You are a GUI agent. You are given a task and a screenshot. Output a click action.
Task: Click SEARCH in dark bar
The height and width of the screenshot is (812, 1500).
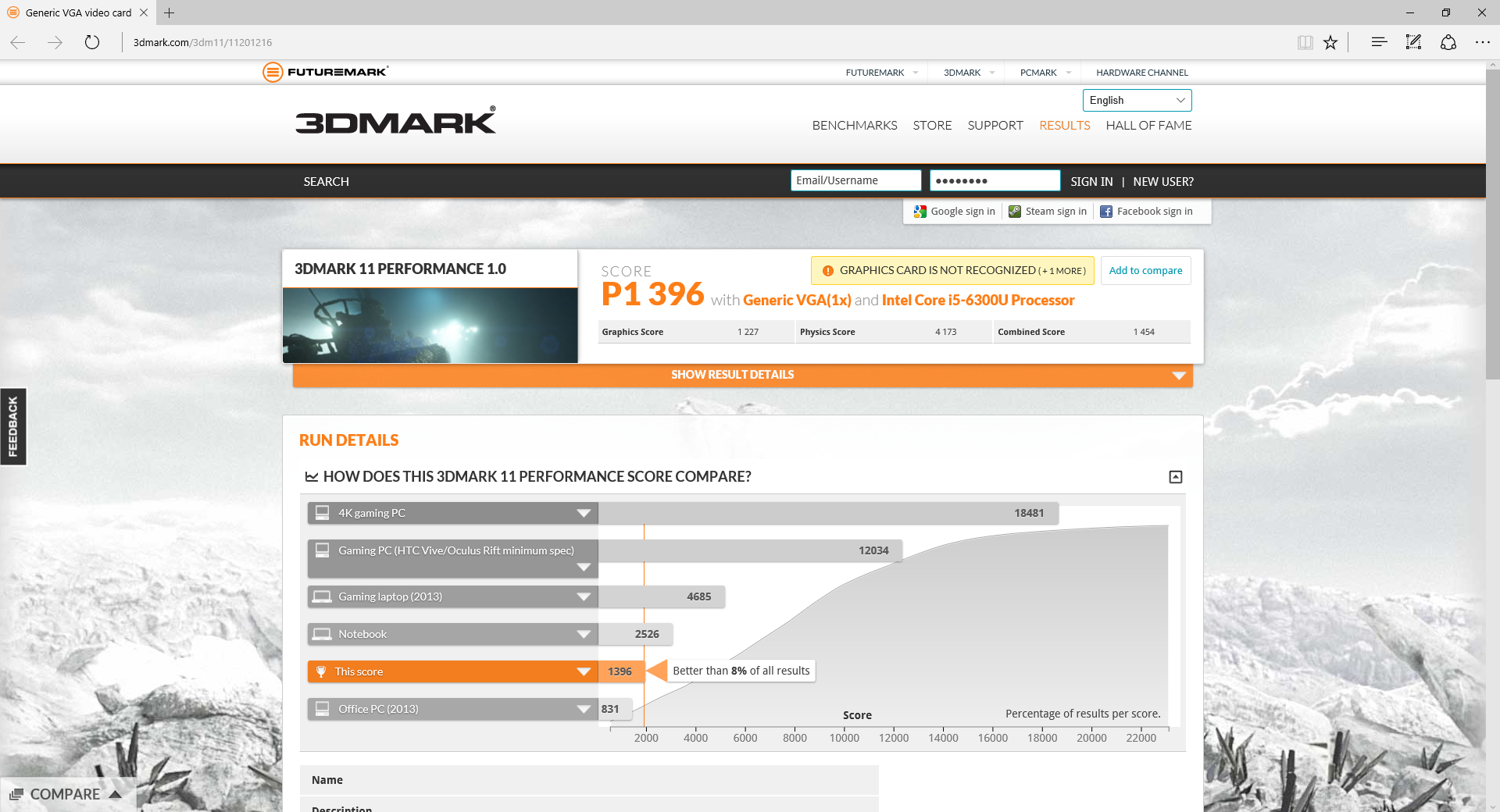pos(326,181)
